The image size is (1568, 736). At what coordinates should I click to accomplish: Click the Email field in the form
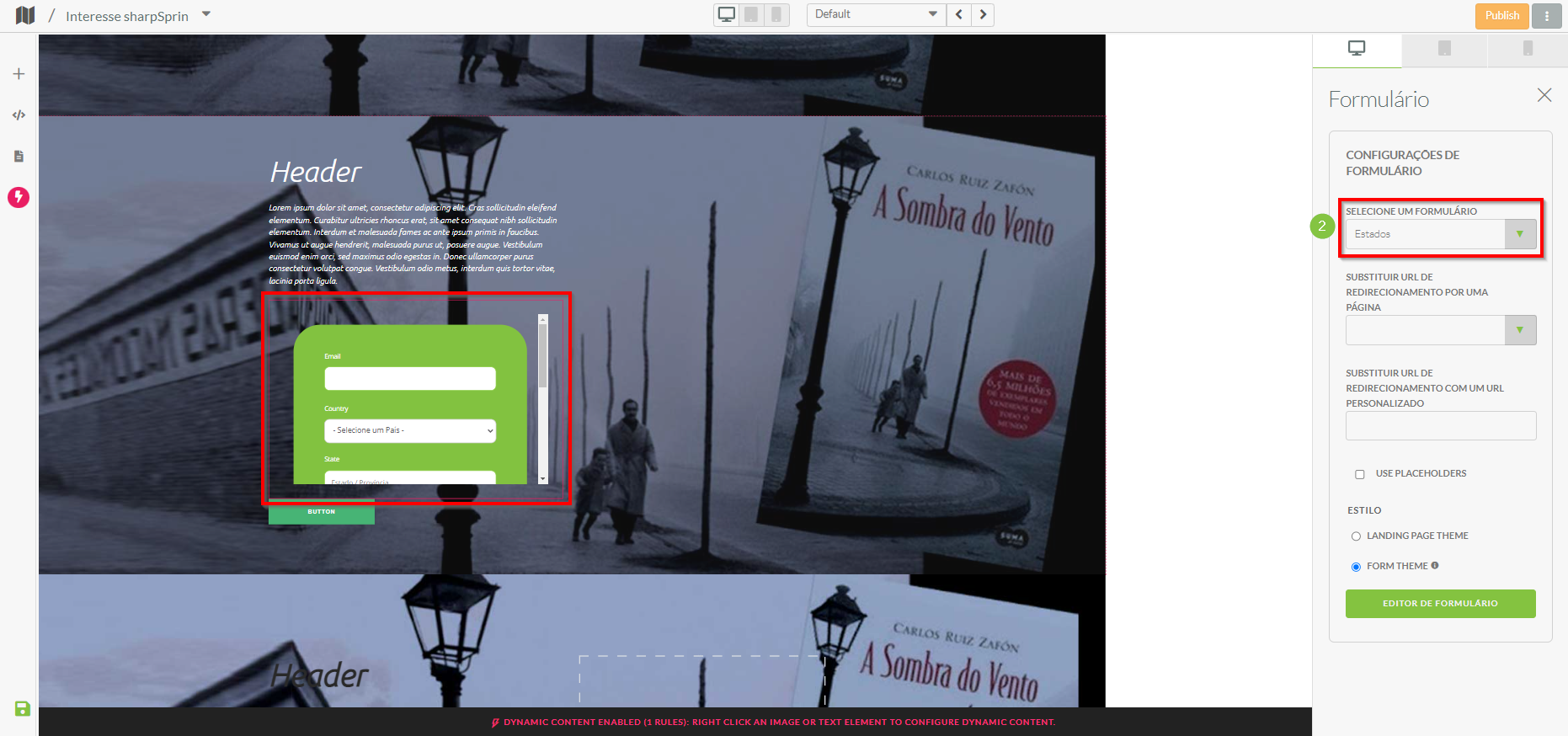[410, 378]
